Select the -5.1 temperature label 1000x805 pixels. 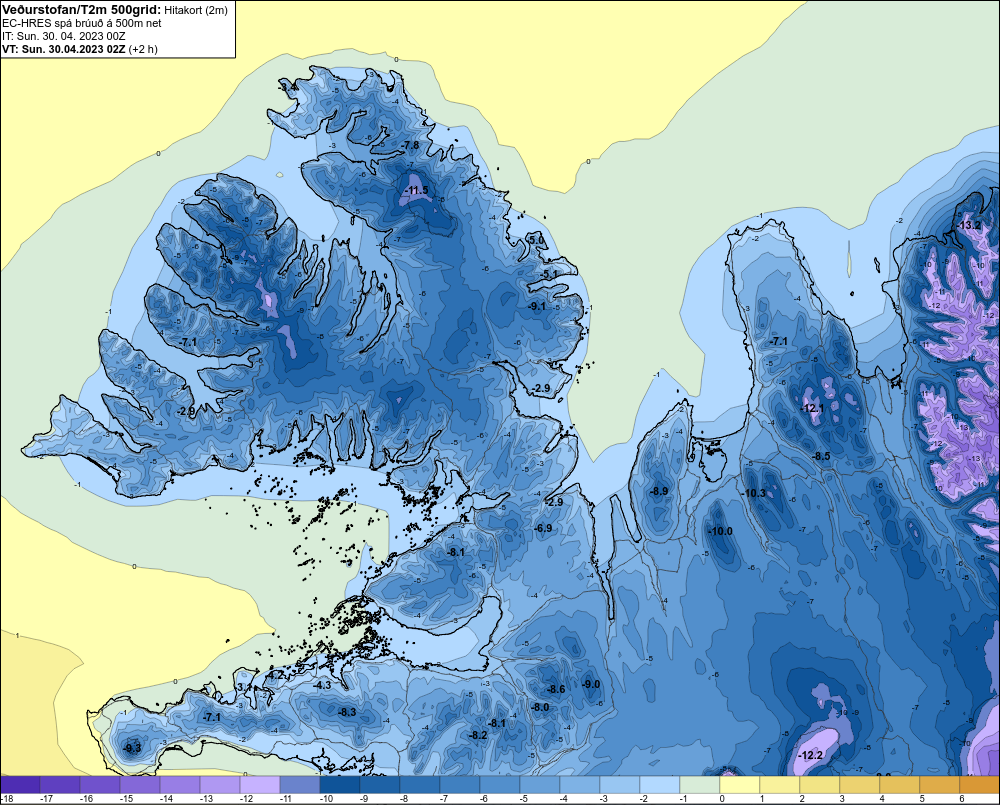click(549, 274)
